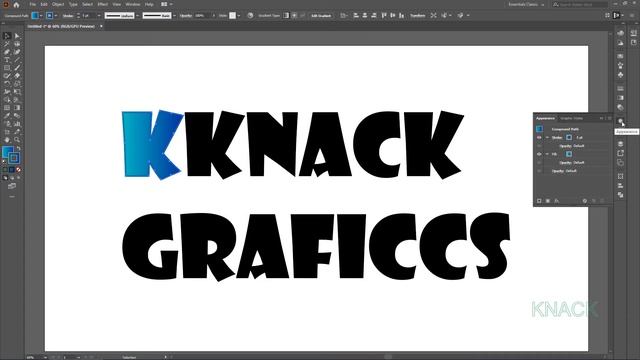The height and width of the screenshot is (360, 640).
Task: Click Opacity label in control bar
Action: [x=186, y=16]
